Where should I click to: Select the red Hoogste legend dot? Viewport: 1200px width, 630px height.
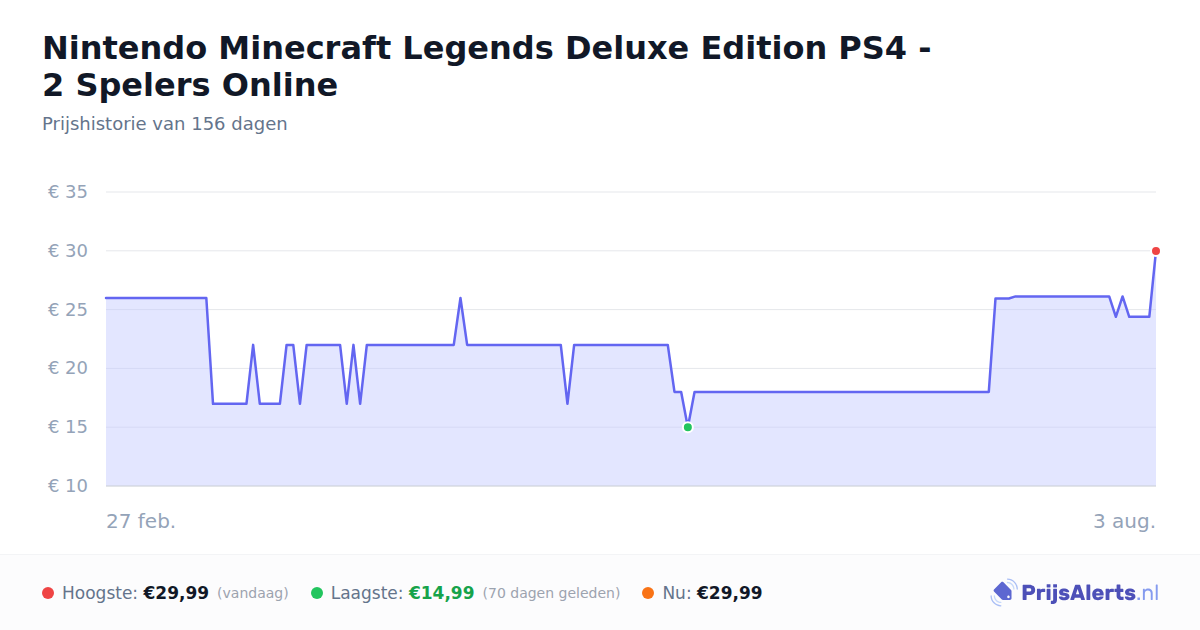click(x=48, y=593)
